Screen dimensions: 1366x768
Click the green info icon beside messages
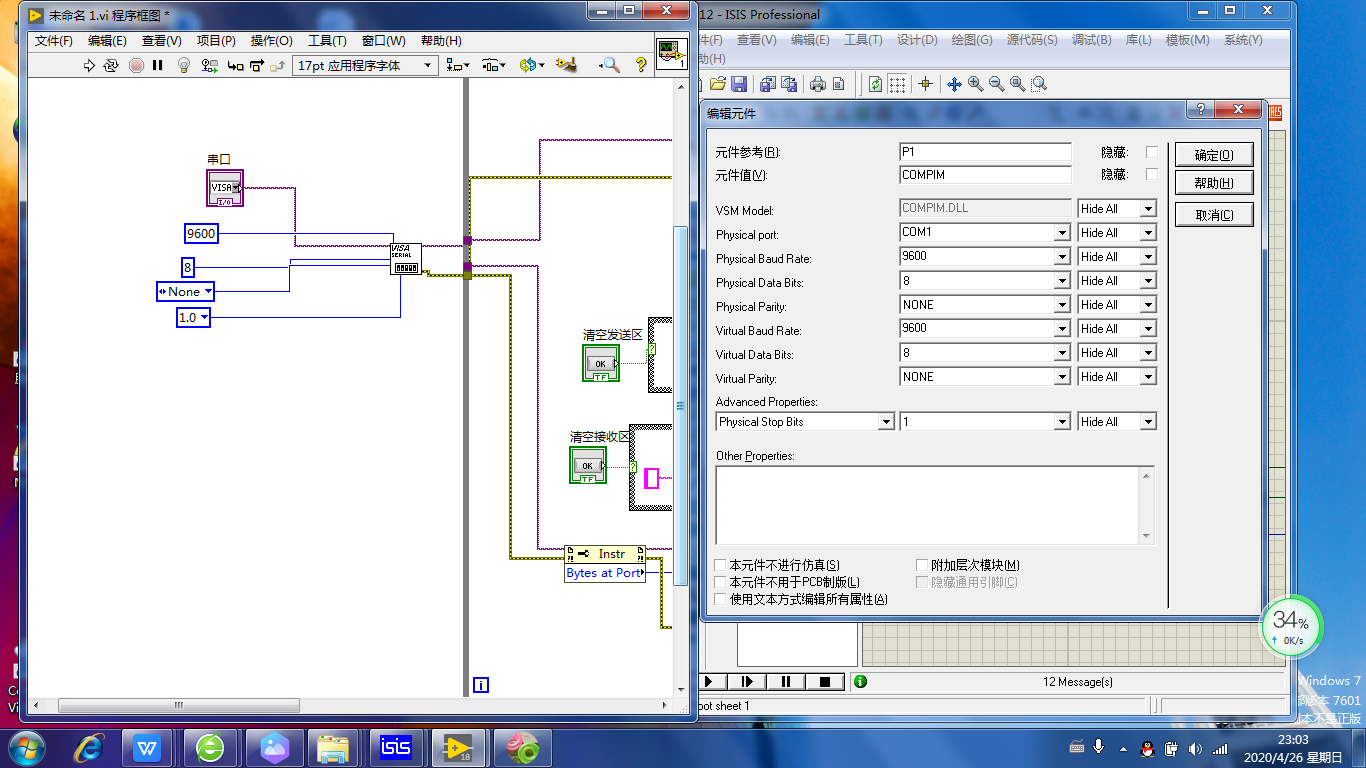tap(860, 681)
